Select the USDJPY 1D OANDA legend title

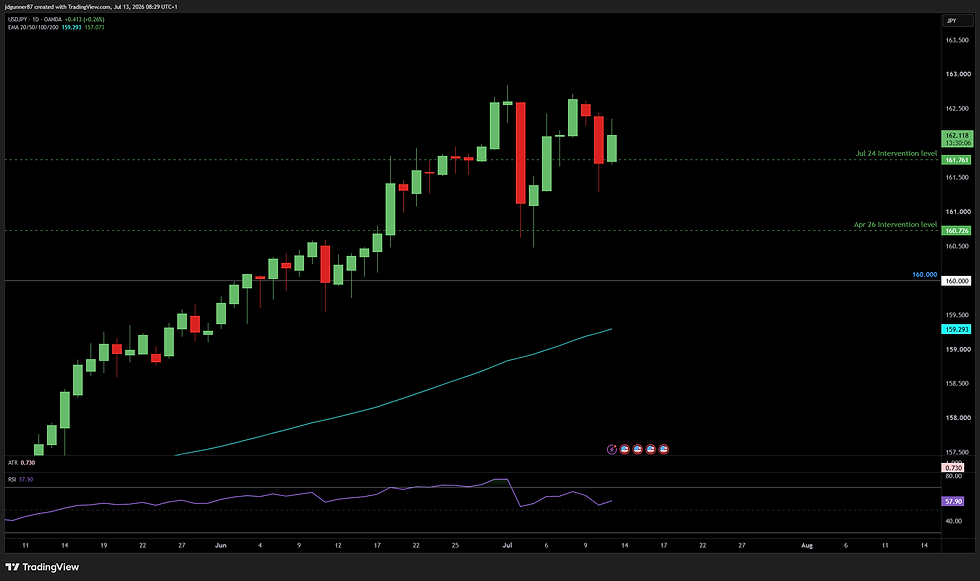34,20
